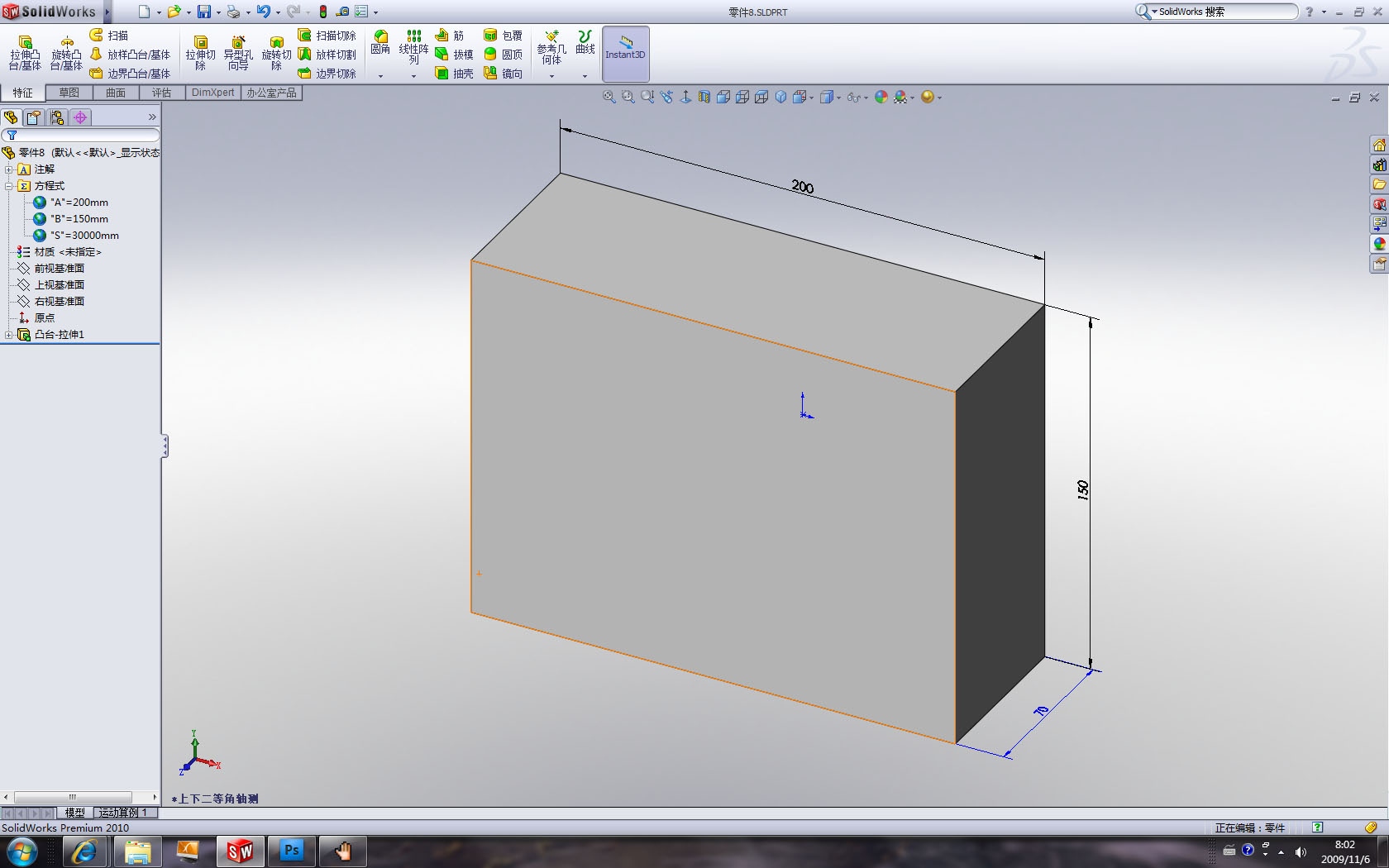Click the 抽壳 shell tool
Image resolution: width=1389 pixels, height=868 pixels.
(454, 74)
